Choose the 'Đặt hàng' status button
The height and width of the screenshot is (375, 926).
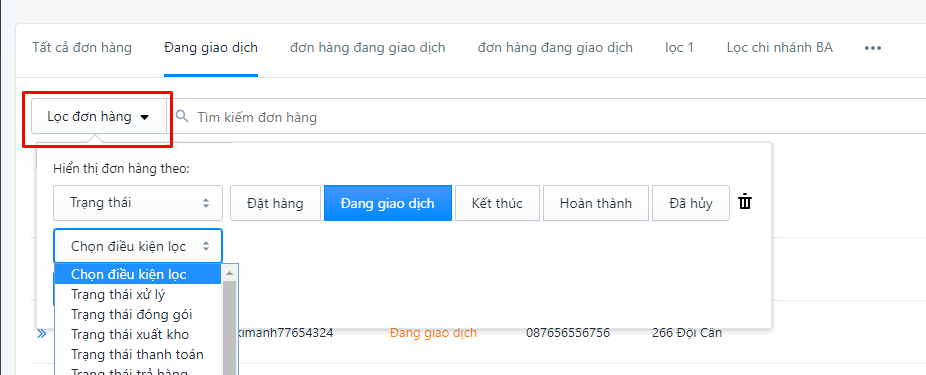pos(275,203)
